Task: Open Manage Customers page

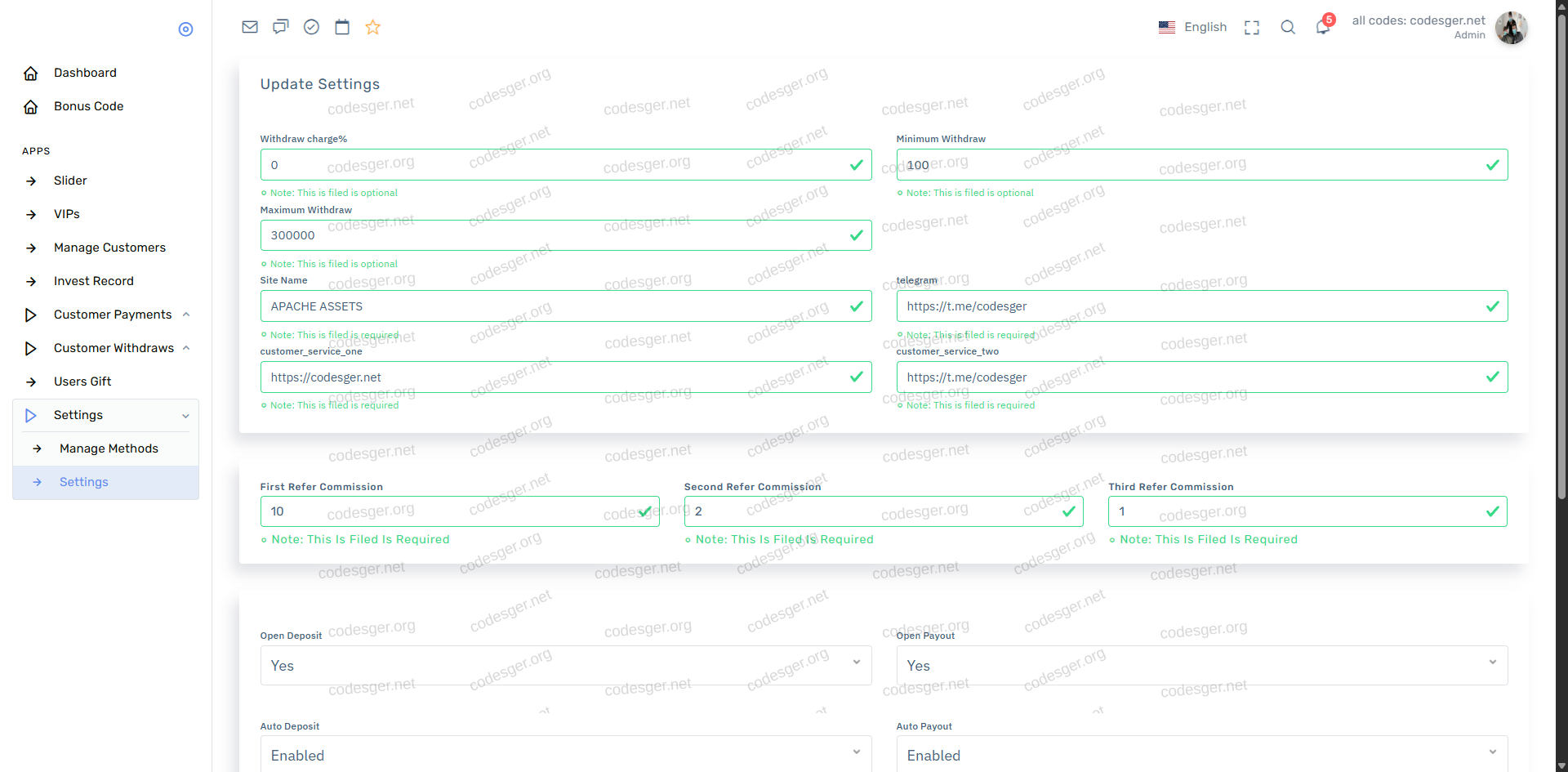Action: pyautogui.click(x=109, y=248)
